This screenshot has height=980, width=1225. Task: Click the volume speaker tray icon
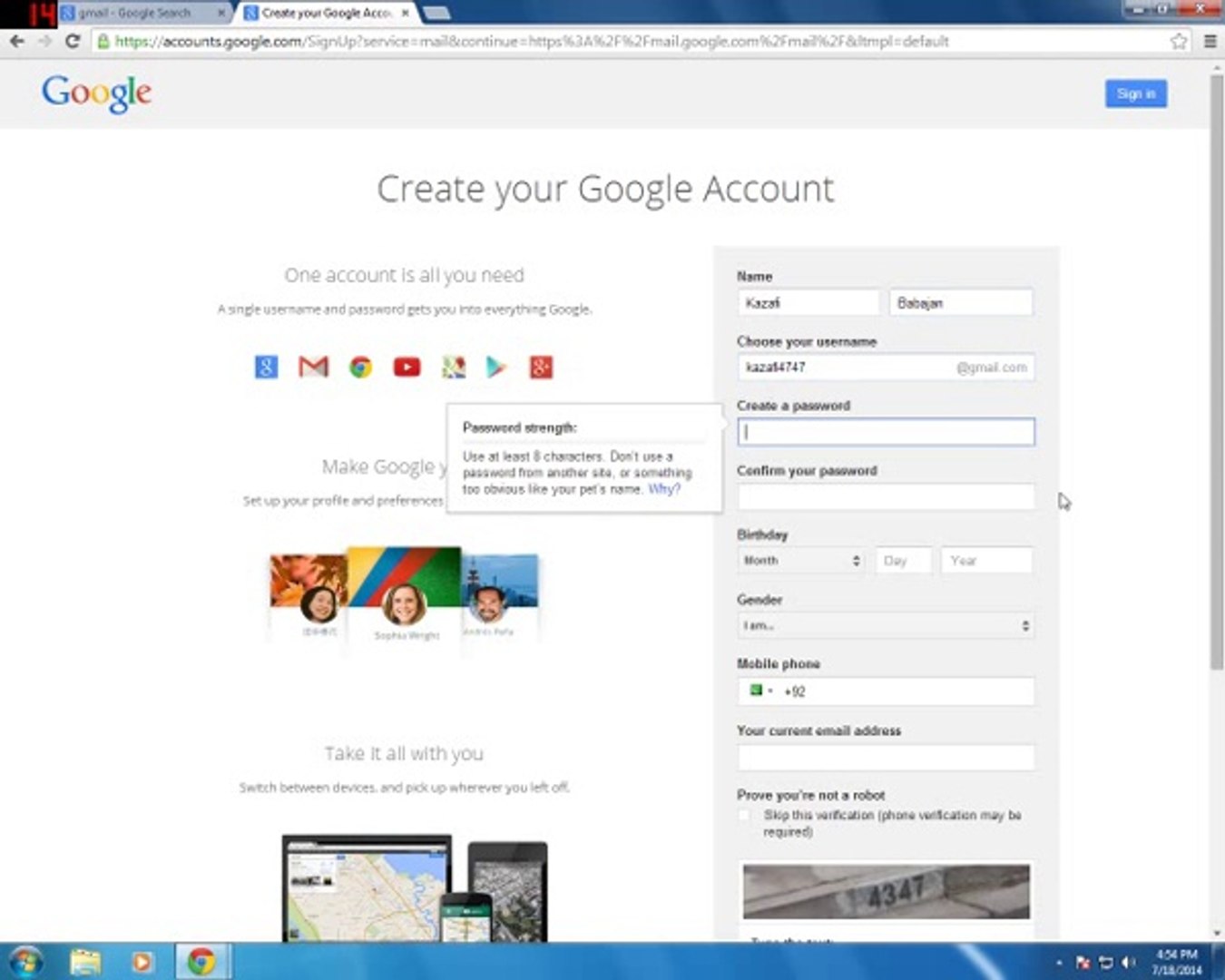tap(1128, 962)
